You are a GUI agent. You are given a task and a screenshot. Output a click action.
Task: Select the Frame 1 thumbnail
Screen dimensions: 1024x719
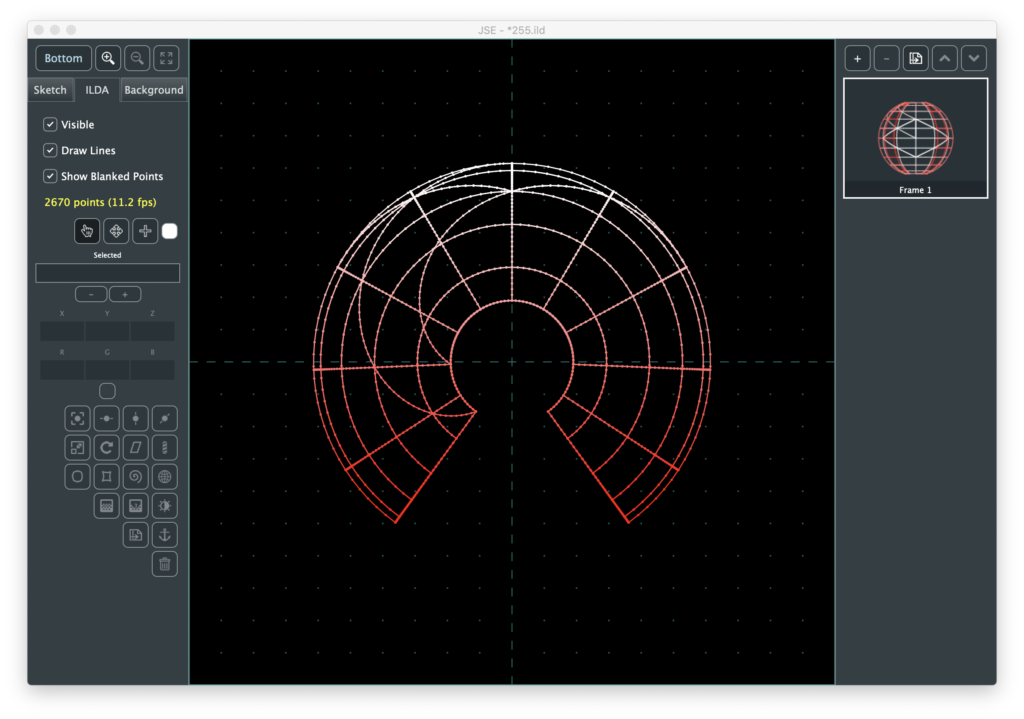pyautogui.click(x=915, y=138)
